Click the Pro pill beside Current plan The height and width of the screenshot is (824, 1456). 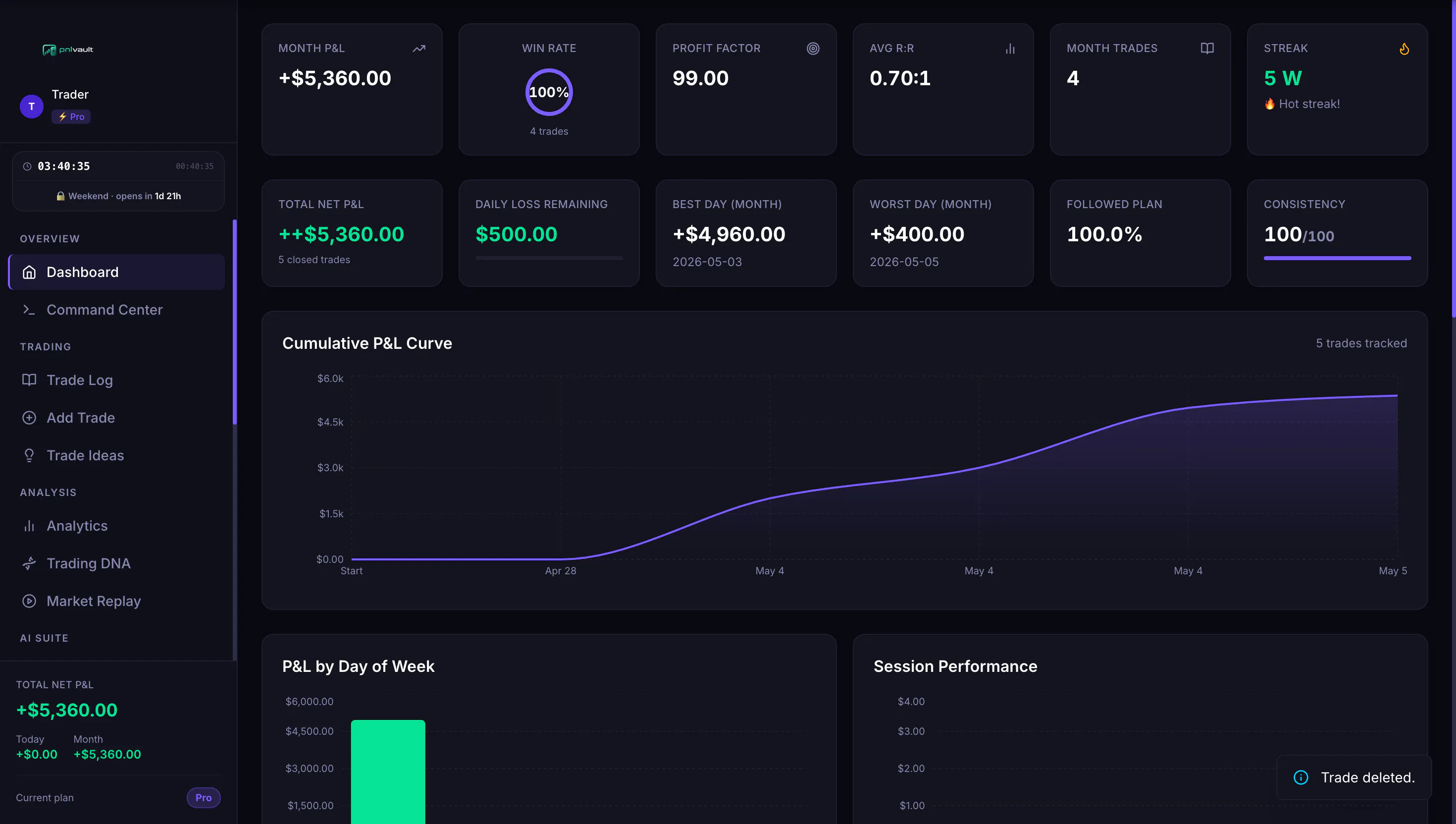pyautogui.click(x=204, y=797)
